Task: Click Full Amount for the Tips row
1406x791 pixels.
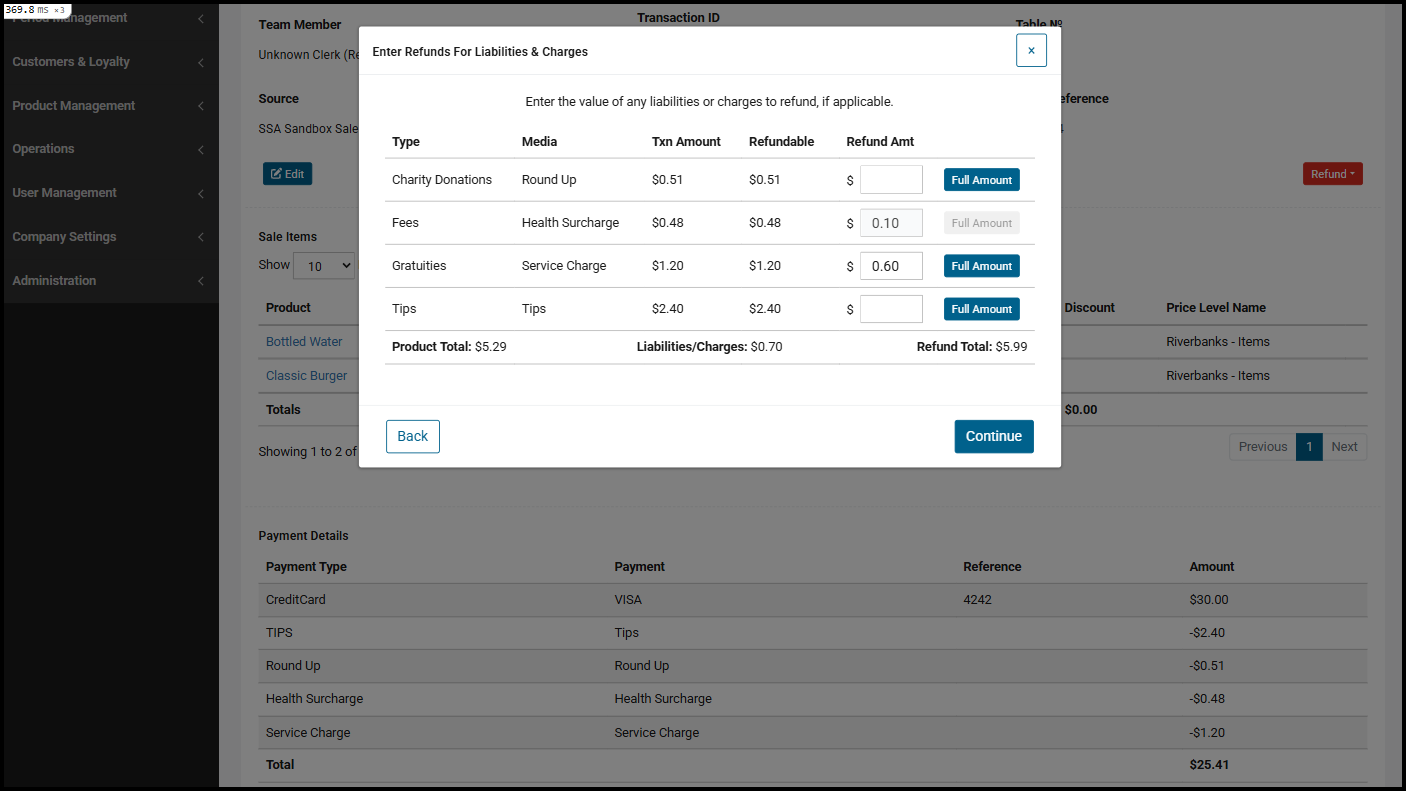Action: point(981,309)
